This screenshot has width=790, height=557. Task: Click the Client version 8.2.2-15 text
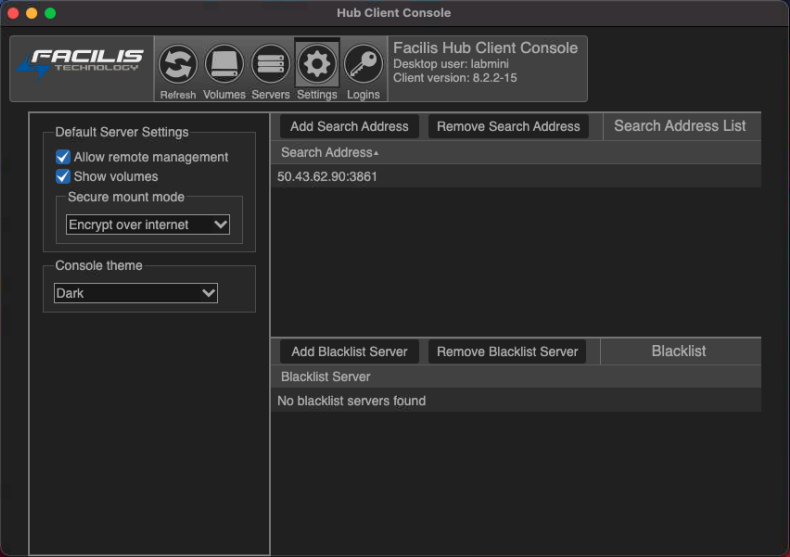(455, 78)
